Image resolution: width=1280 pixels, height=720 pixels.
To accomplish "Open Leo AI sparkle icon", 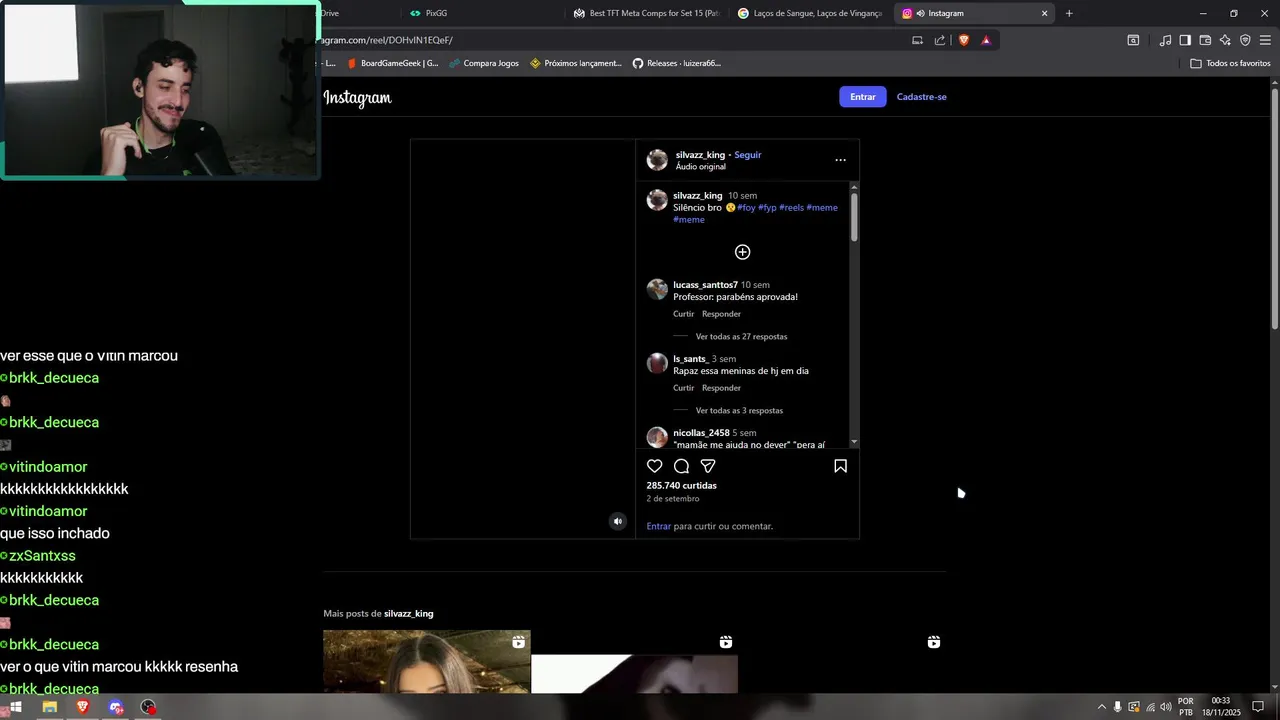I will pos(1225,40).
